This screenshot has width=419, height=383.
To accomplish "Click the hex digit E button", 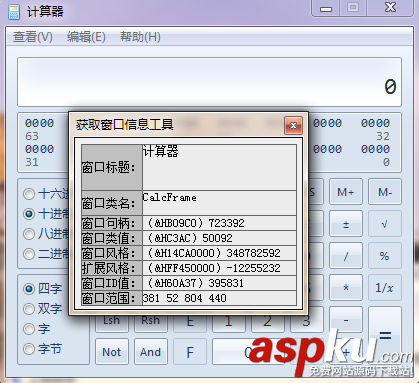I will pos(190,323).
